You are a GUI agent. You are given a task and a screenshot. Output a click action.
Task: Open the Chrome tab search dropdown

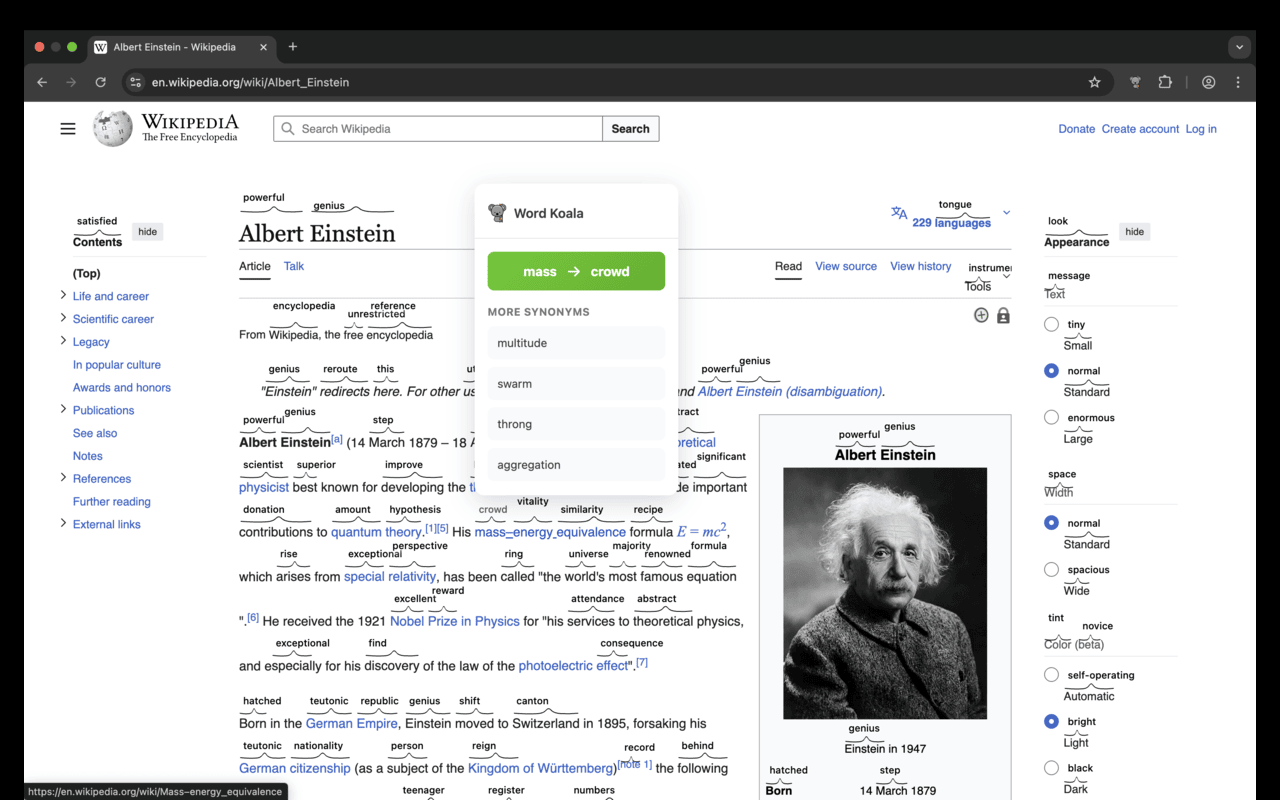tap(1240, 47)
